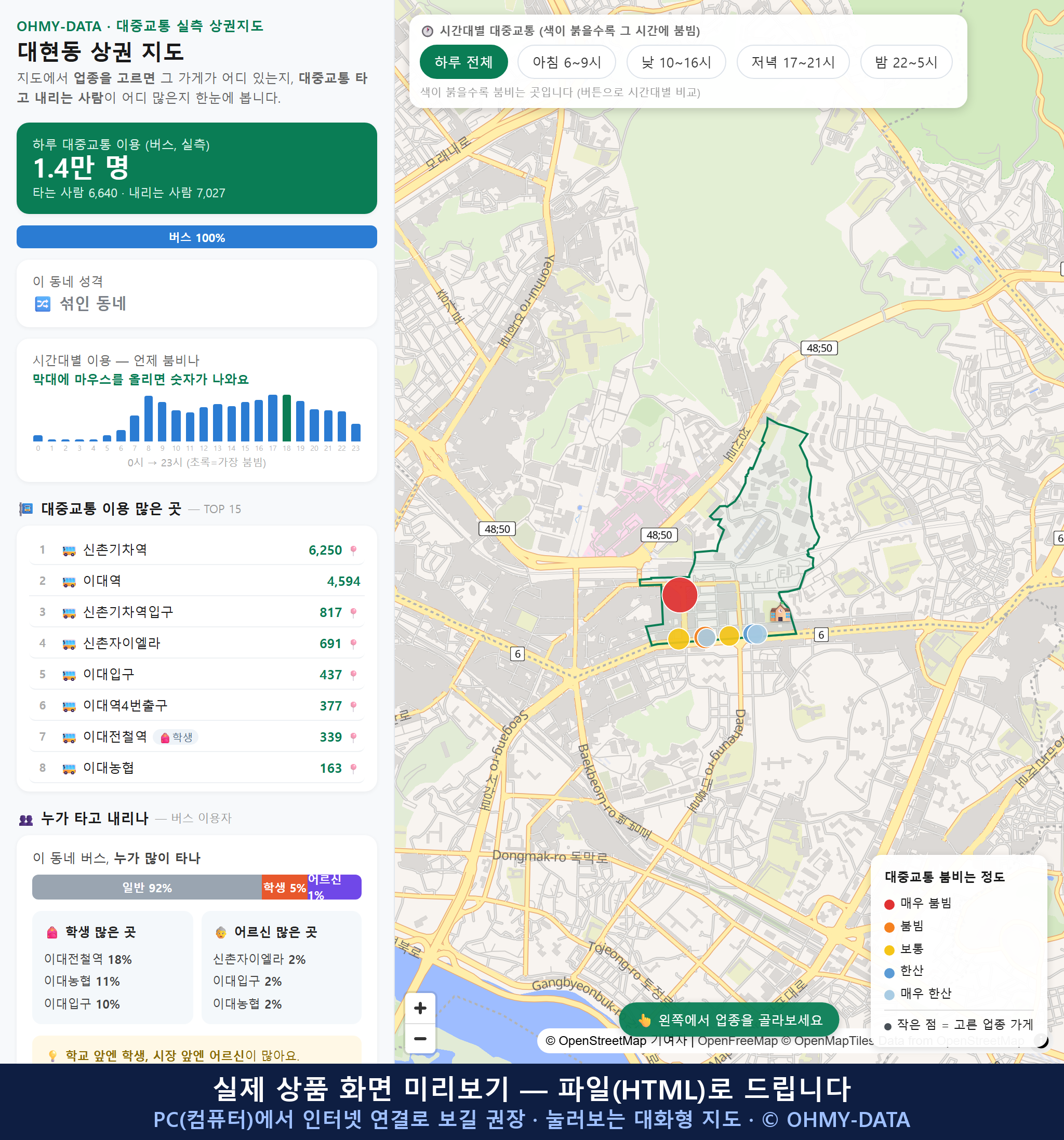
Task: Click the 왼쪽에서 업종을 골라보세요 banner
Action: tap(728, 1020)
